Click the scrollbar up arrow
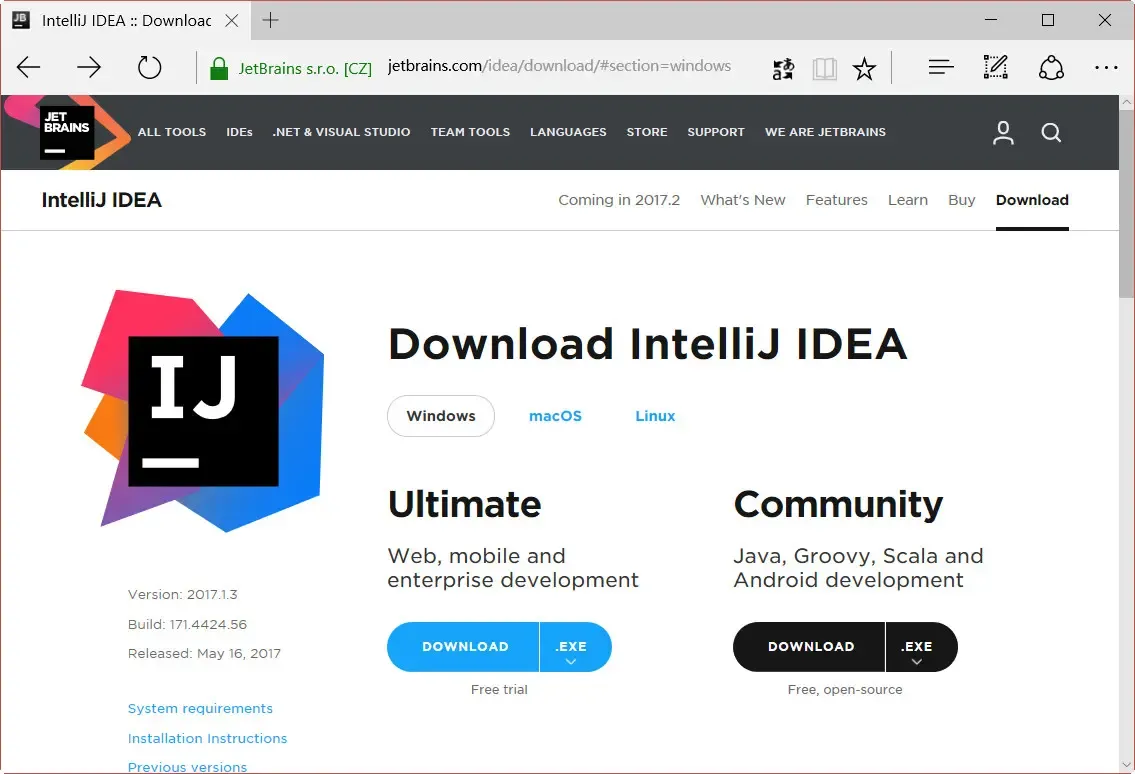Image resolution: width=1135 pixels, height=774 pixels. 1126,103
